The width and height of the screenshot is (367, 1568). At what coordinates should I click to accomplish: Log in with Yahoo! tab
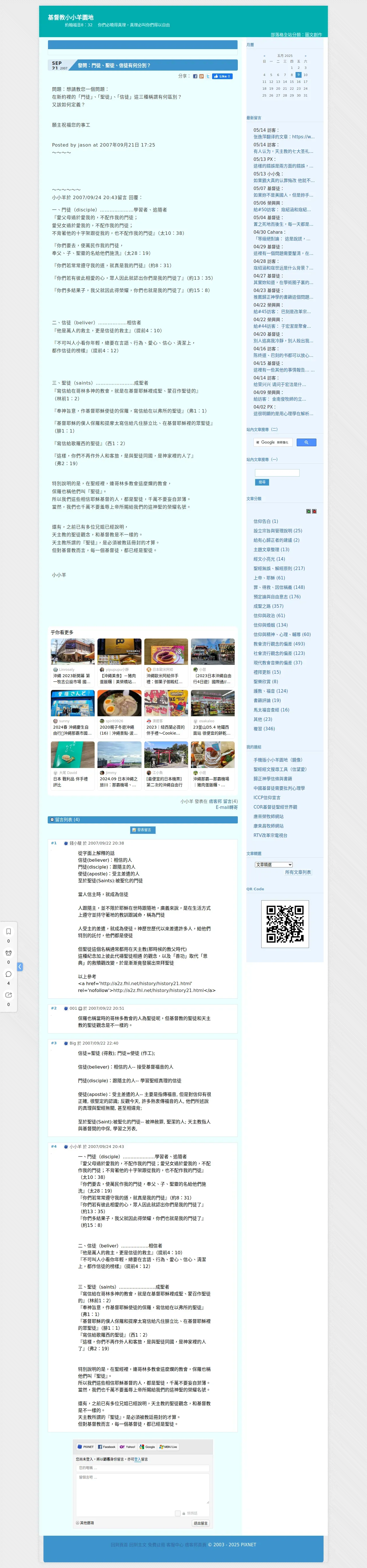point(128,1446)
